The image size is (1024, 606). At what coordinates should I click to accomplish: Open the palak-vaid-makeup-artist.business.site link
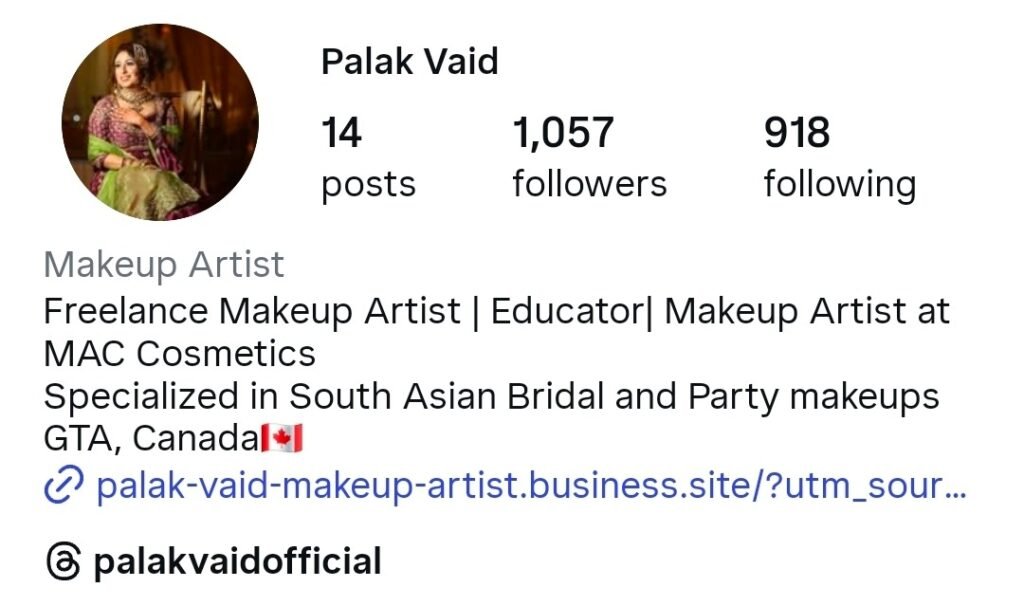tap(530, 486)
